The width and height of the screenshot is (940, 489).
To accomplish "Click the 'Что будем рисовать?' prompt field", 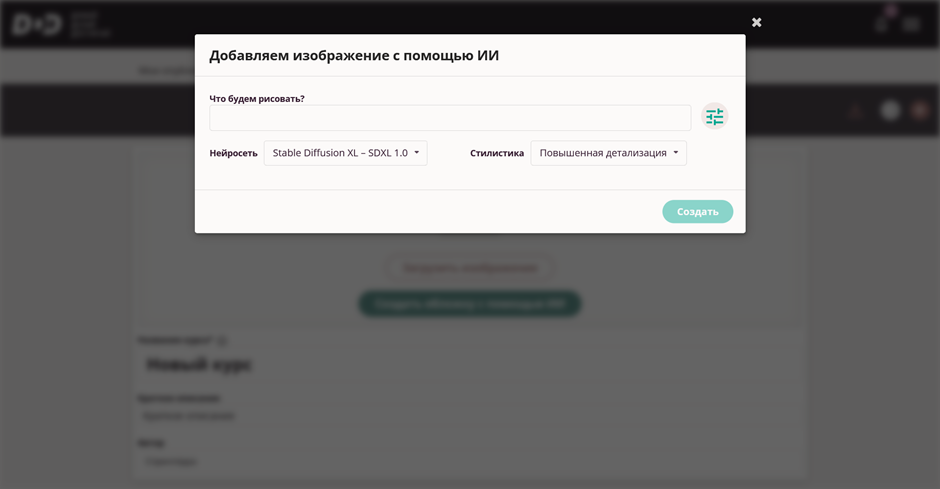I will click(x=450, y=118).
